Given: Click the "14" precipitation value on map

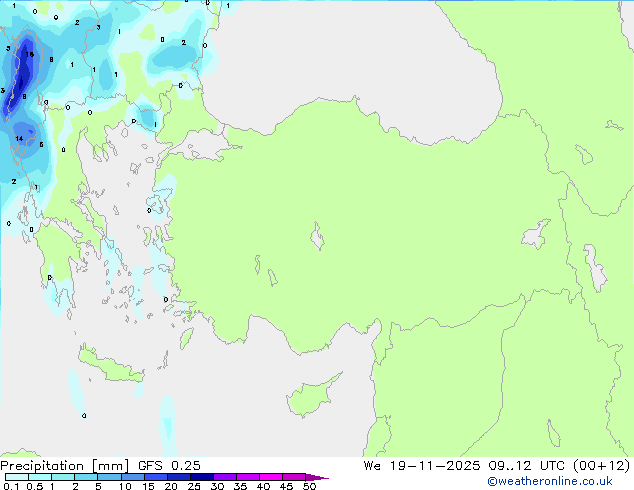Looking at the screenshot, I should (x=19, y=139).
